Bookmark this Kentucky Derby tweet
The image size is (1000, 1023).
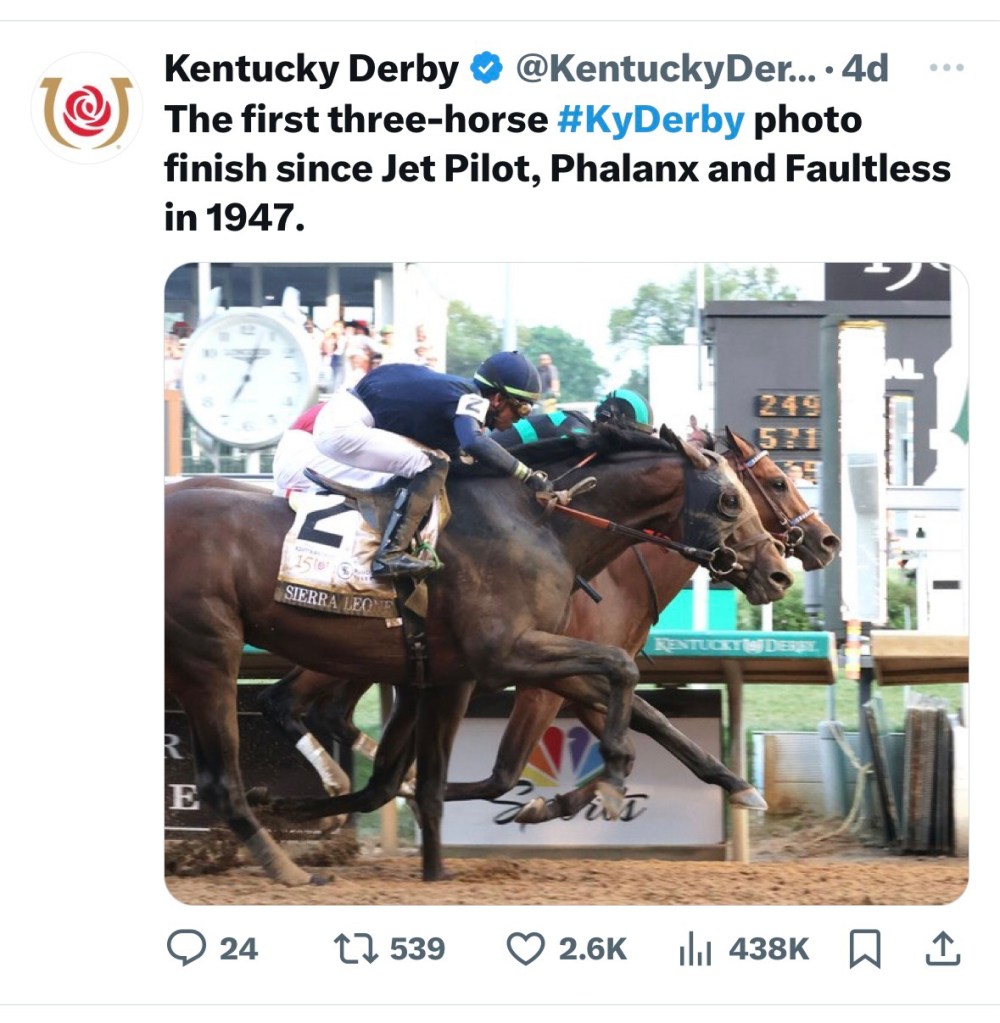point(864,948)
